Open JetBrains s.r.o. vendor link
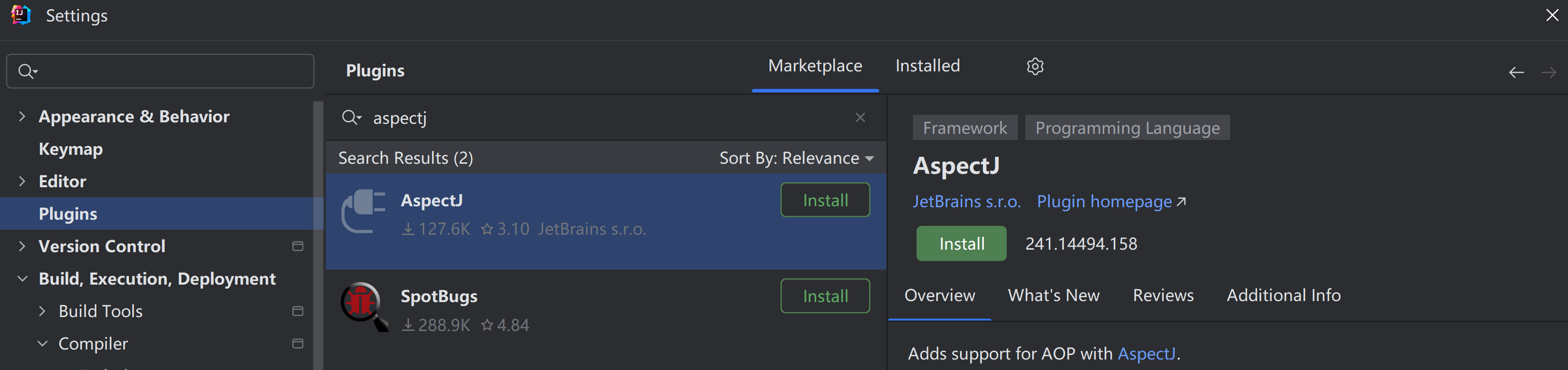Image resolution: width=1568 pixels, height=370 pixels. 966,201
